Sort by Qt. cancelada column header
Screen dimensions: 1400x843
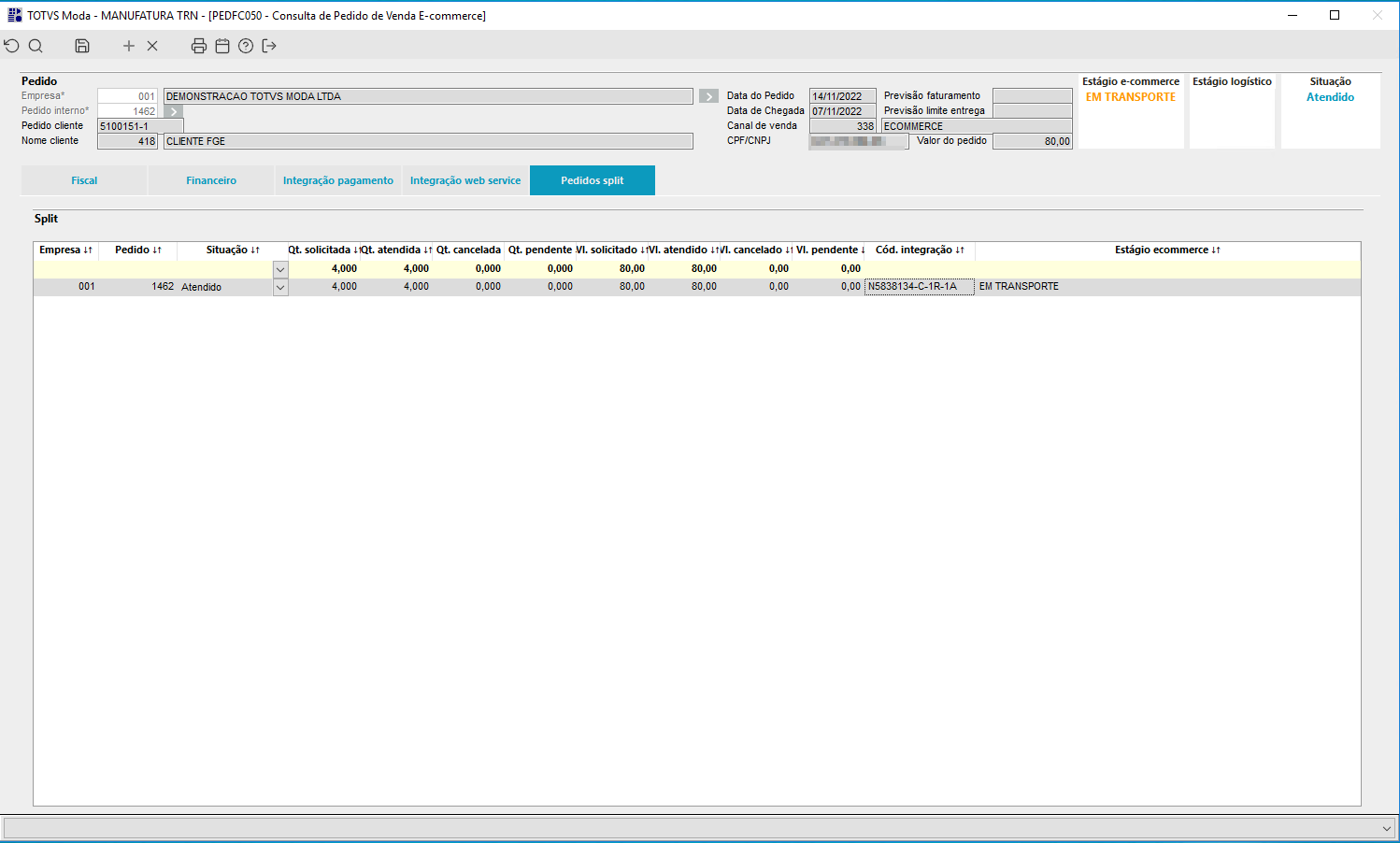coord(468,250)
